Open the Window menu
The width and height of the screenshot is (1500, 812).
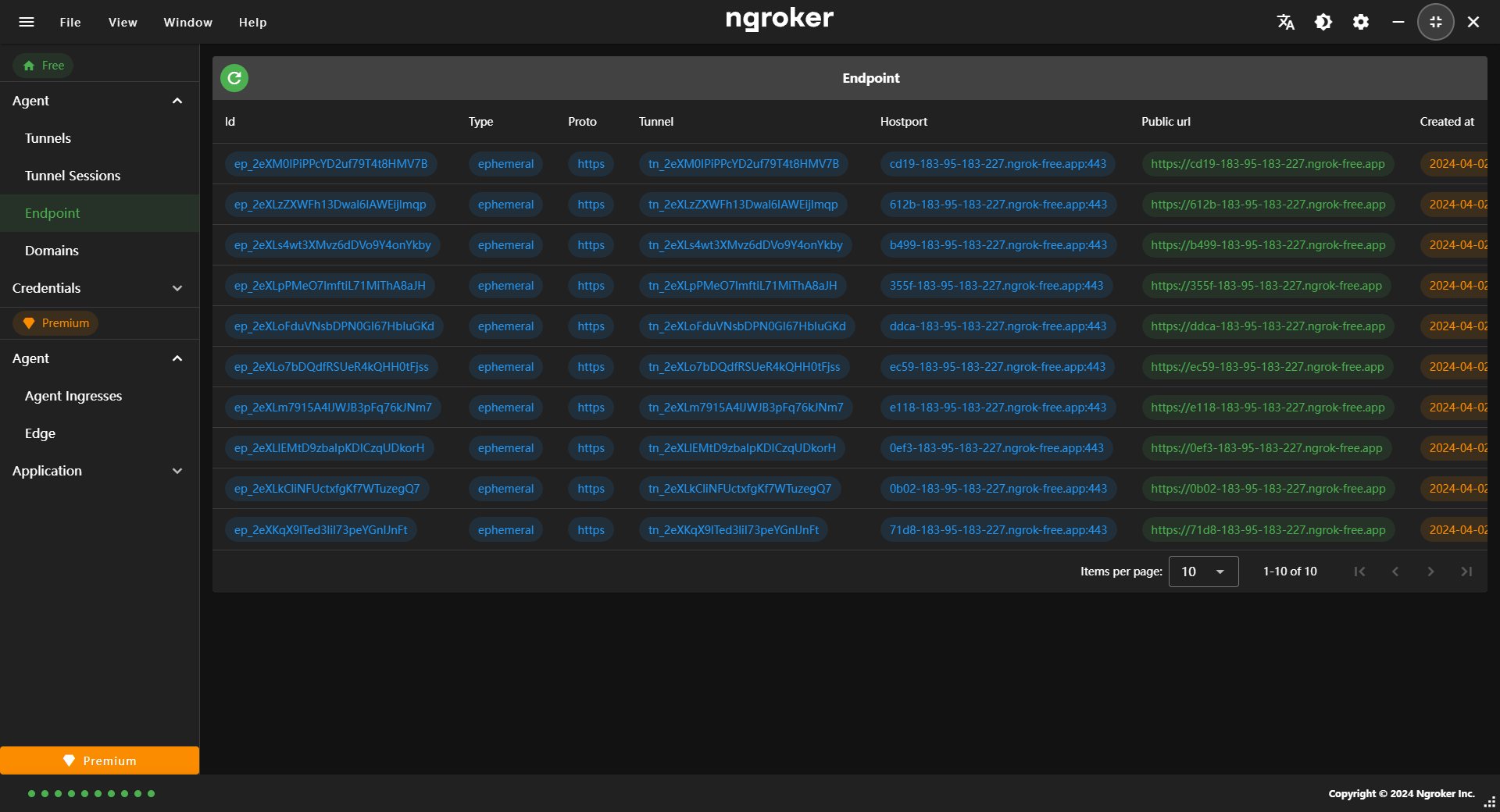click(x=187, y=22)
